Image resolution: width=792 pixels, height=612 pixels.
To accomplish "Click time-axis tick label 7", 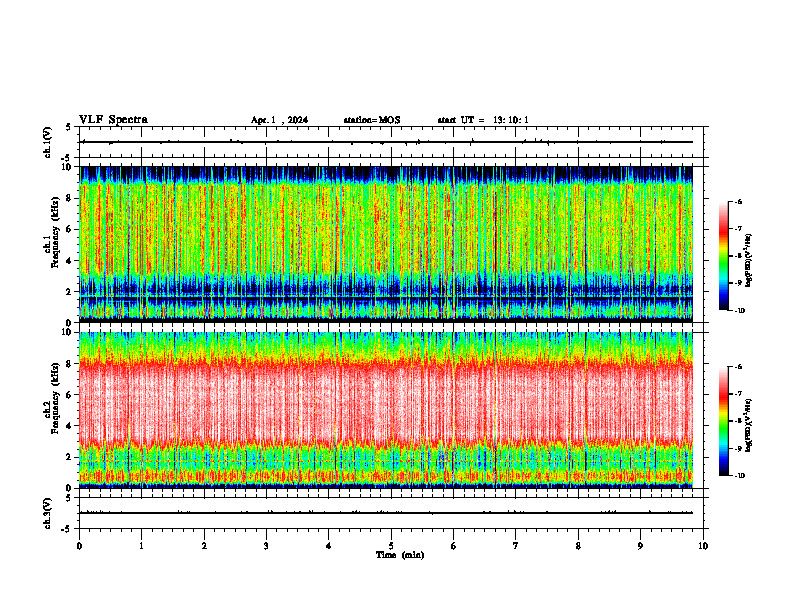I will (x=516, y=546).
